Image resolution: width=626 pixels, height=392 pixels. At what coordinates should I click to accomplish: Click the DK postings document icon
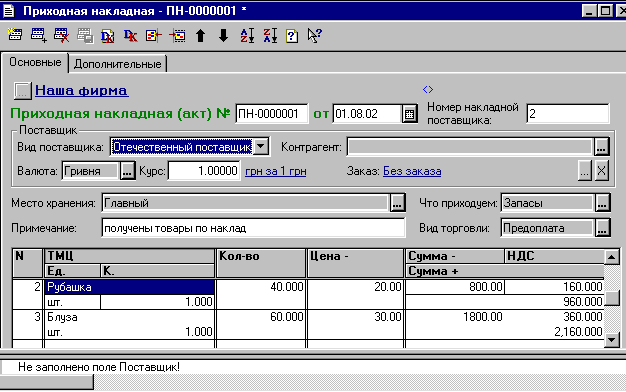108,36
